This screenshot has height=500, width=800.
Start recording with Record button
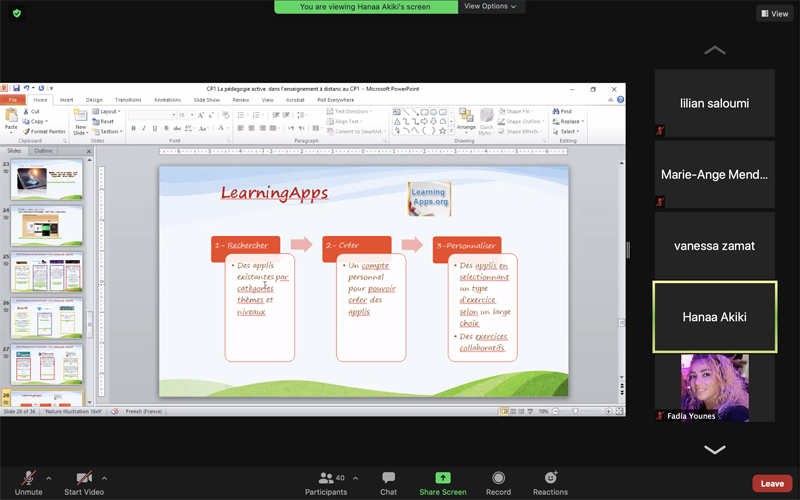pyautogui.click(x=498, y=483)
